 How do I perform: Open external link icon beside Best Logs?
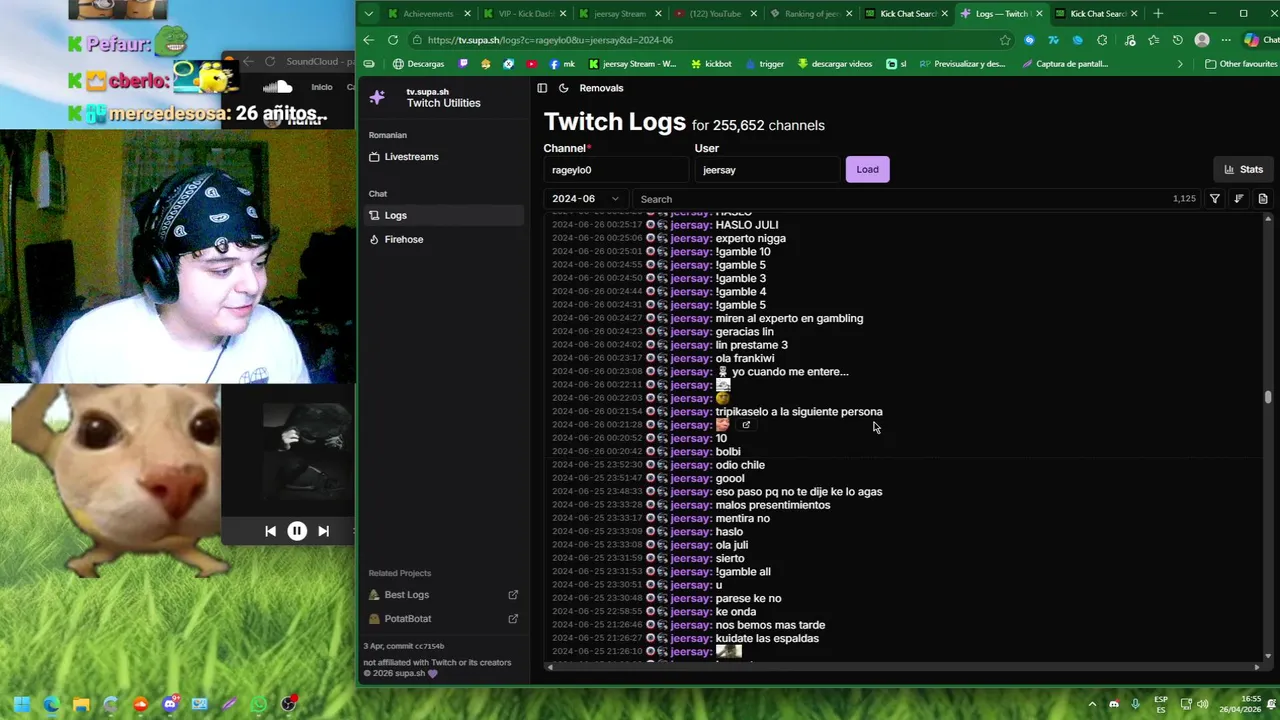[x=513, y=595]
